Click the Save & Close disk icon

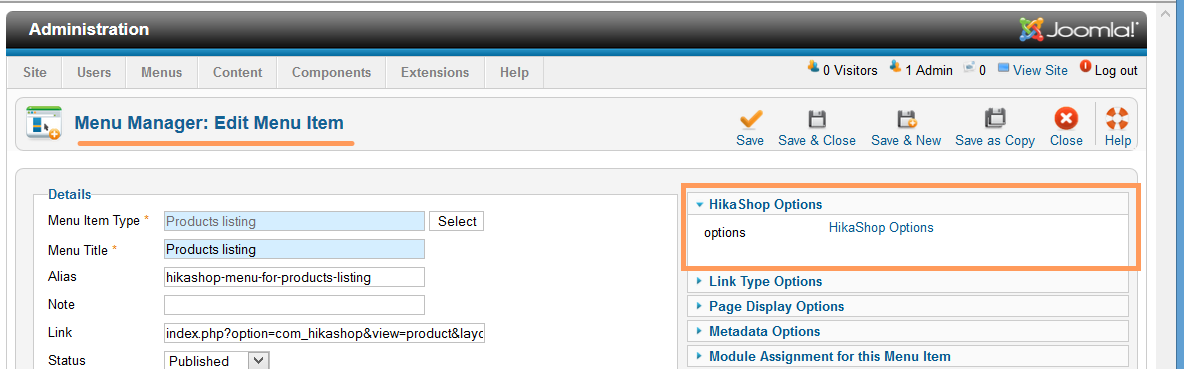[x=817, y=118]
